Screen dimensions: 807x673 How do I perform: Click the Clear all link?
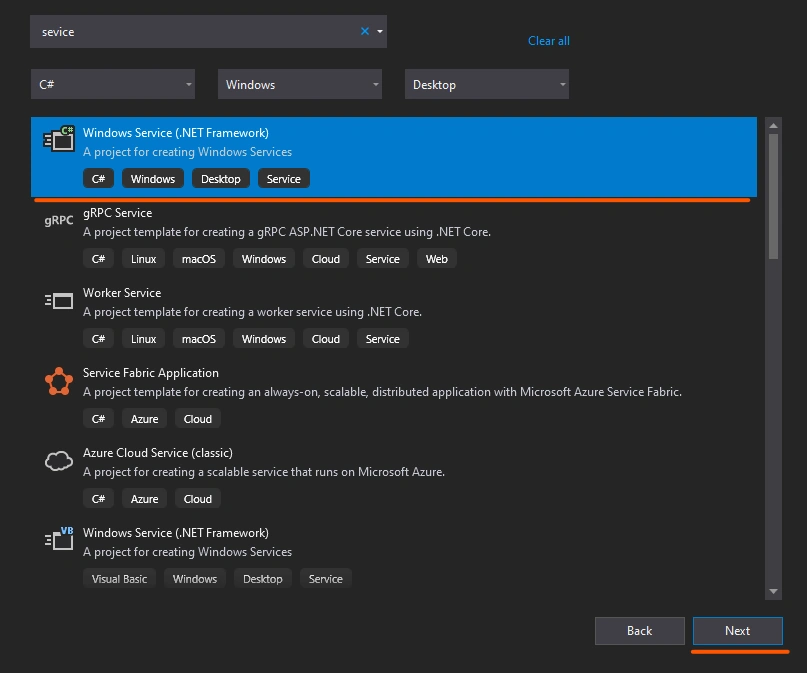pyautogui.click(x=549, y=41)
